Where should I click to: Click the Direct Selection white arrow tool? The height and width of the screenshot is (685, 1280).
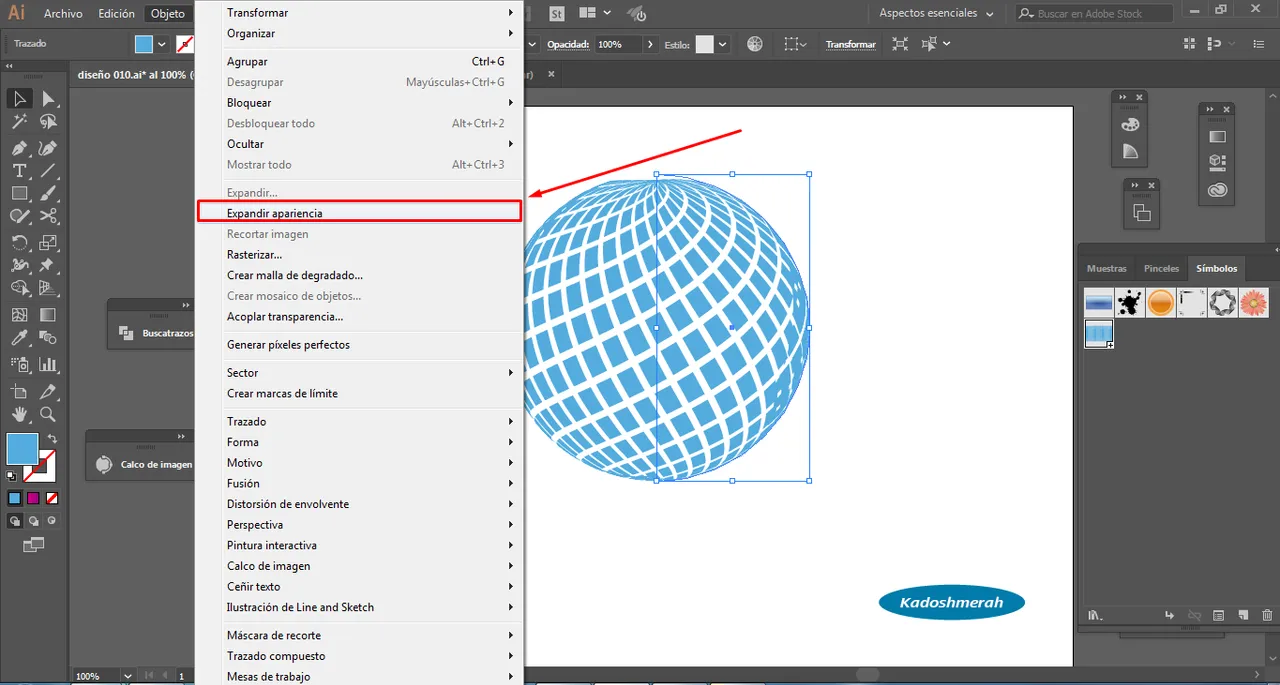point(48,98)
